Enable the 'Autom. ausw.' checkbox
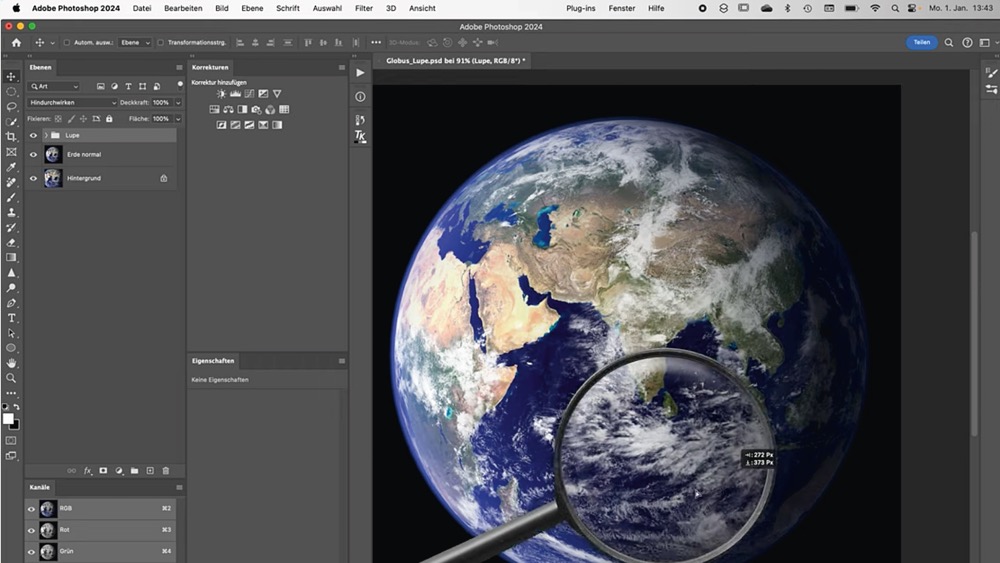 pos(67,43)
